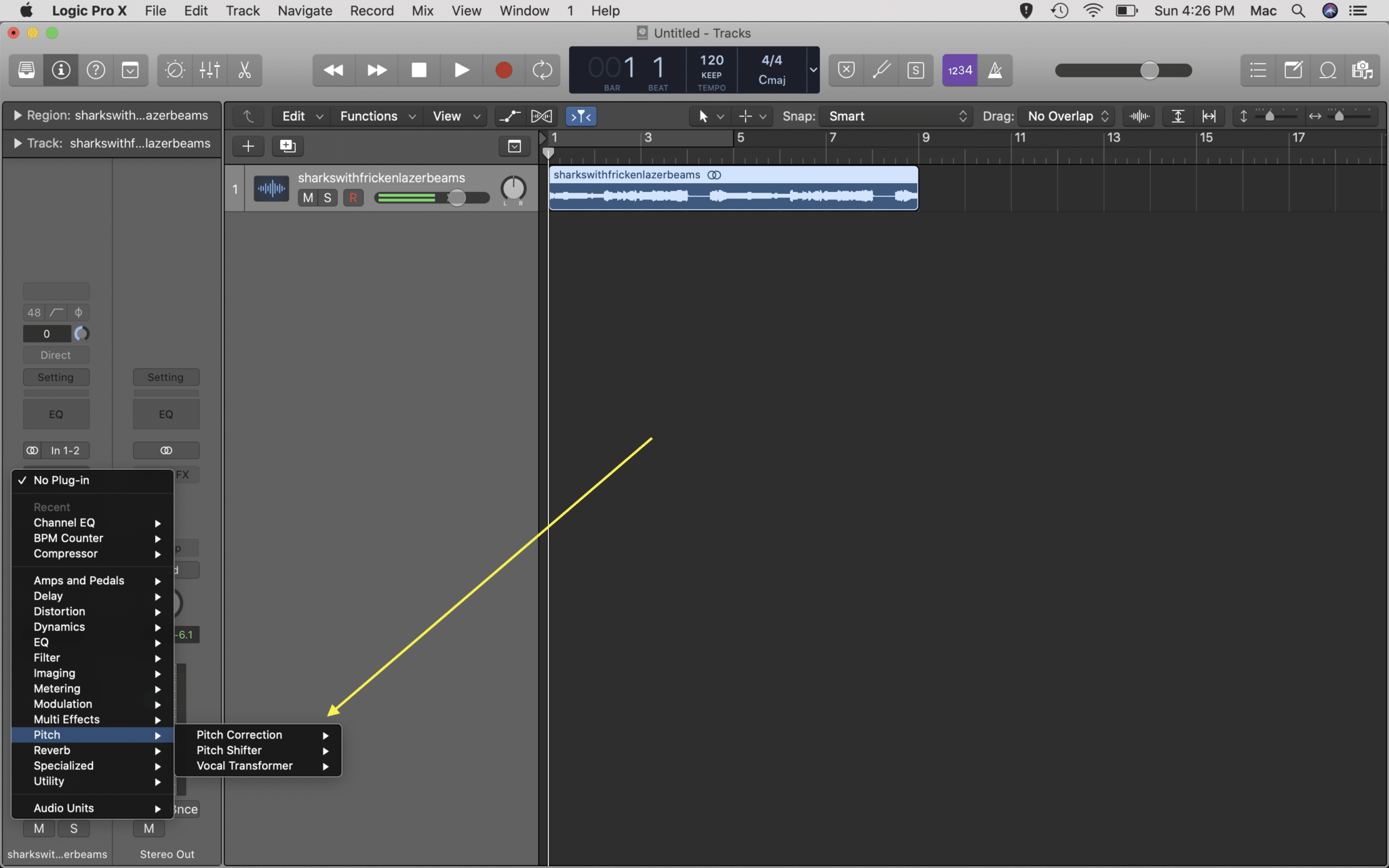Open the Media Browsers icon
The image size is (1389, 868).
click(x=1362, y=70)
